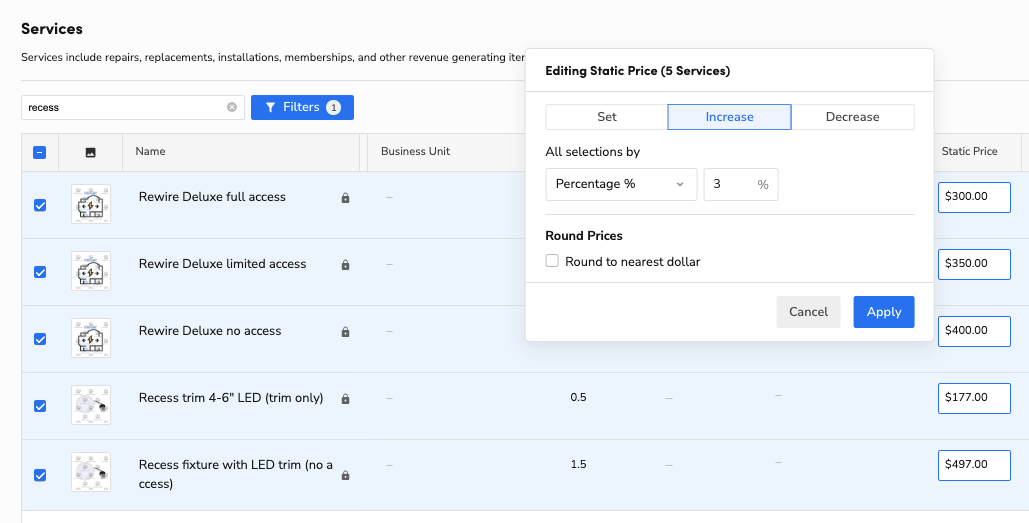Open thumbnail of Rewire Deluxe full access
This screenshot has width=1029, height=523.
coord(91,204)
